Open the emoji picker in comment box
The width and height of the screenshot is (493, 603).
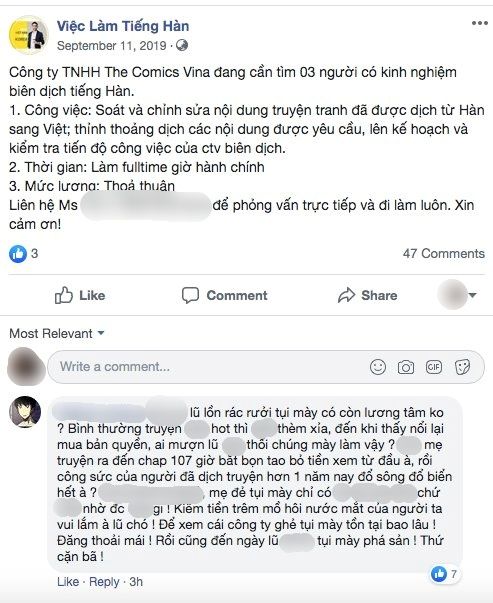[x=378, y=367]
